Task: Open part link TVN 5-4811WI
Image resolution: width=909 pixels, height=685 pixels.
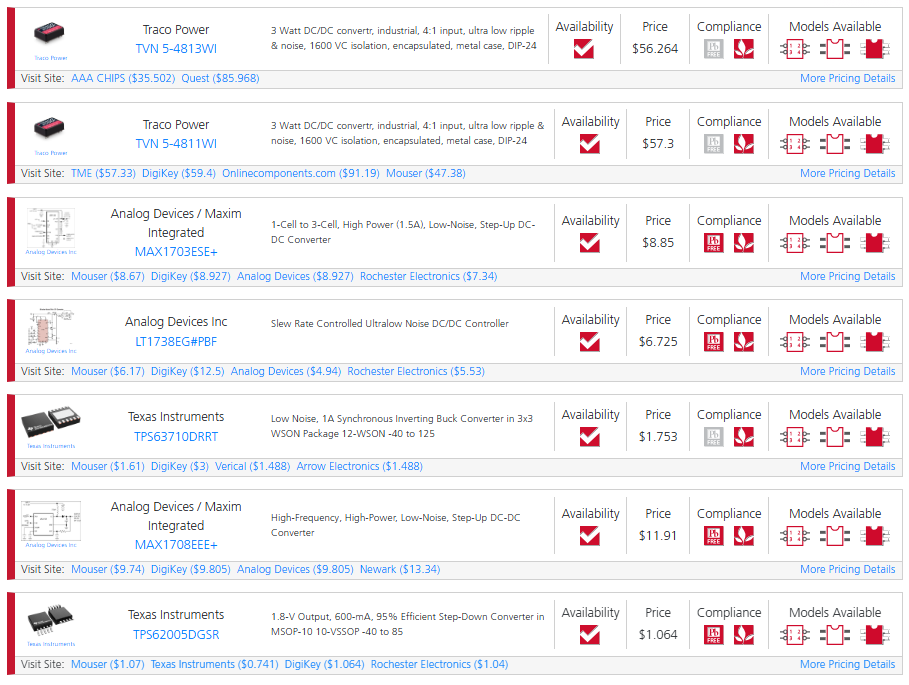Action: pyautogui.click(x=176, y=144)
